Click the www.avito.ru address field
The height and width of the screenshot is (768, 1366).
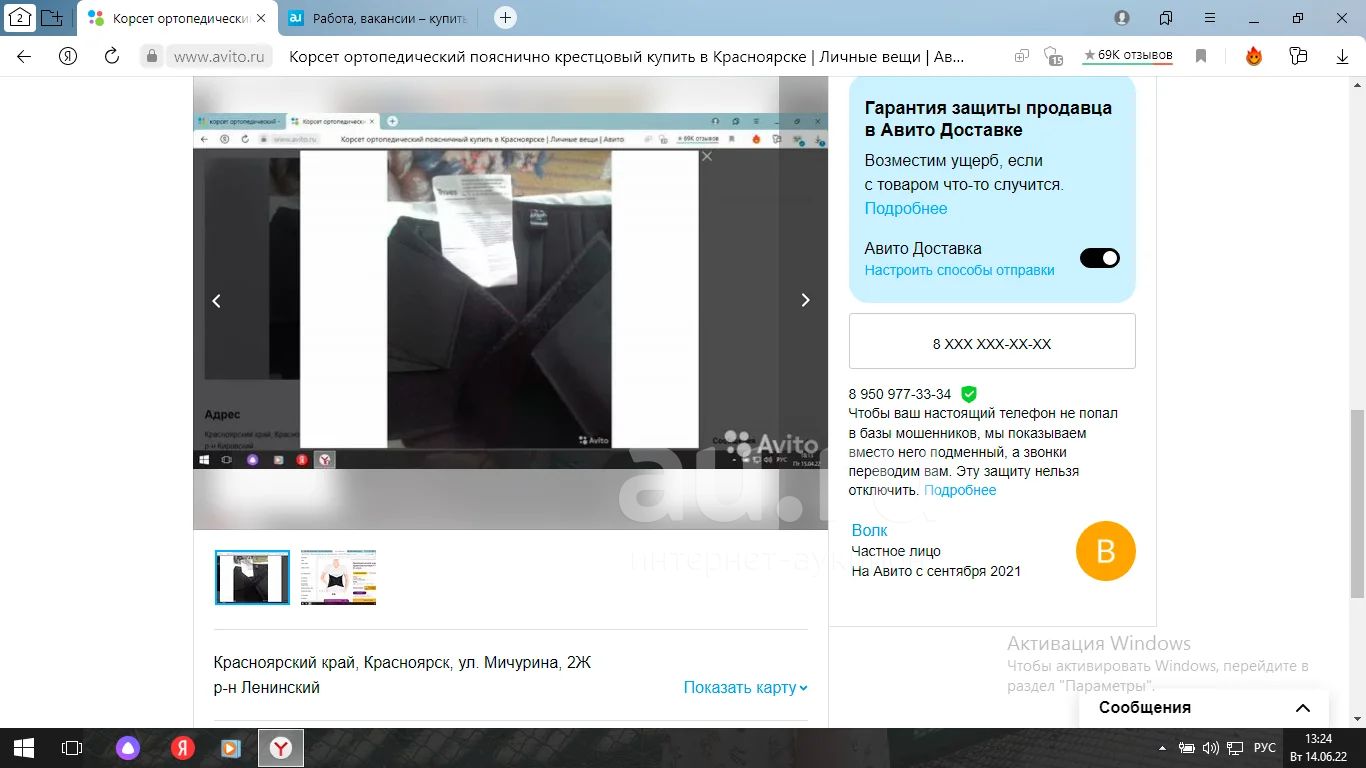point(220,57)
